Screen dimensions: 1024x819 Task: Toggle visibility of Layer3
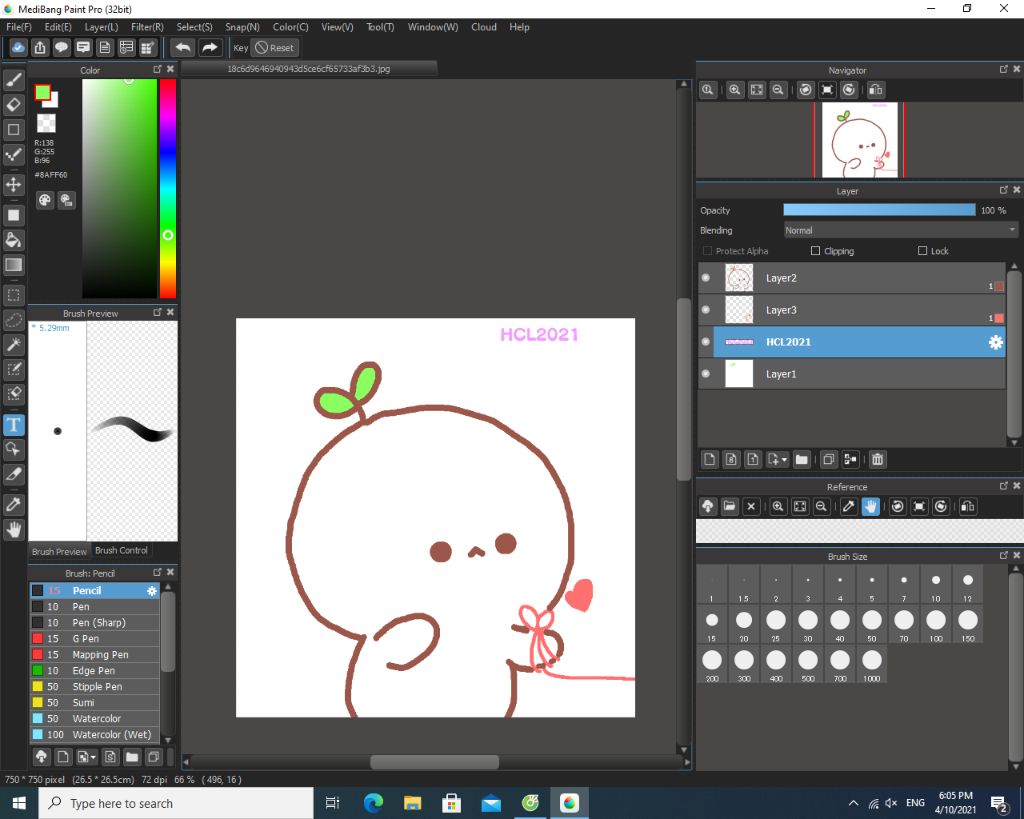(706, 310)
